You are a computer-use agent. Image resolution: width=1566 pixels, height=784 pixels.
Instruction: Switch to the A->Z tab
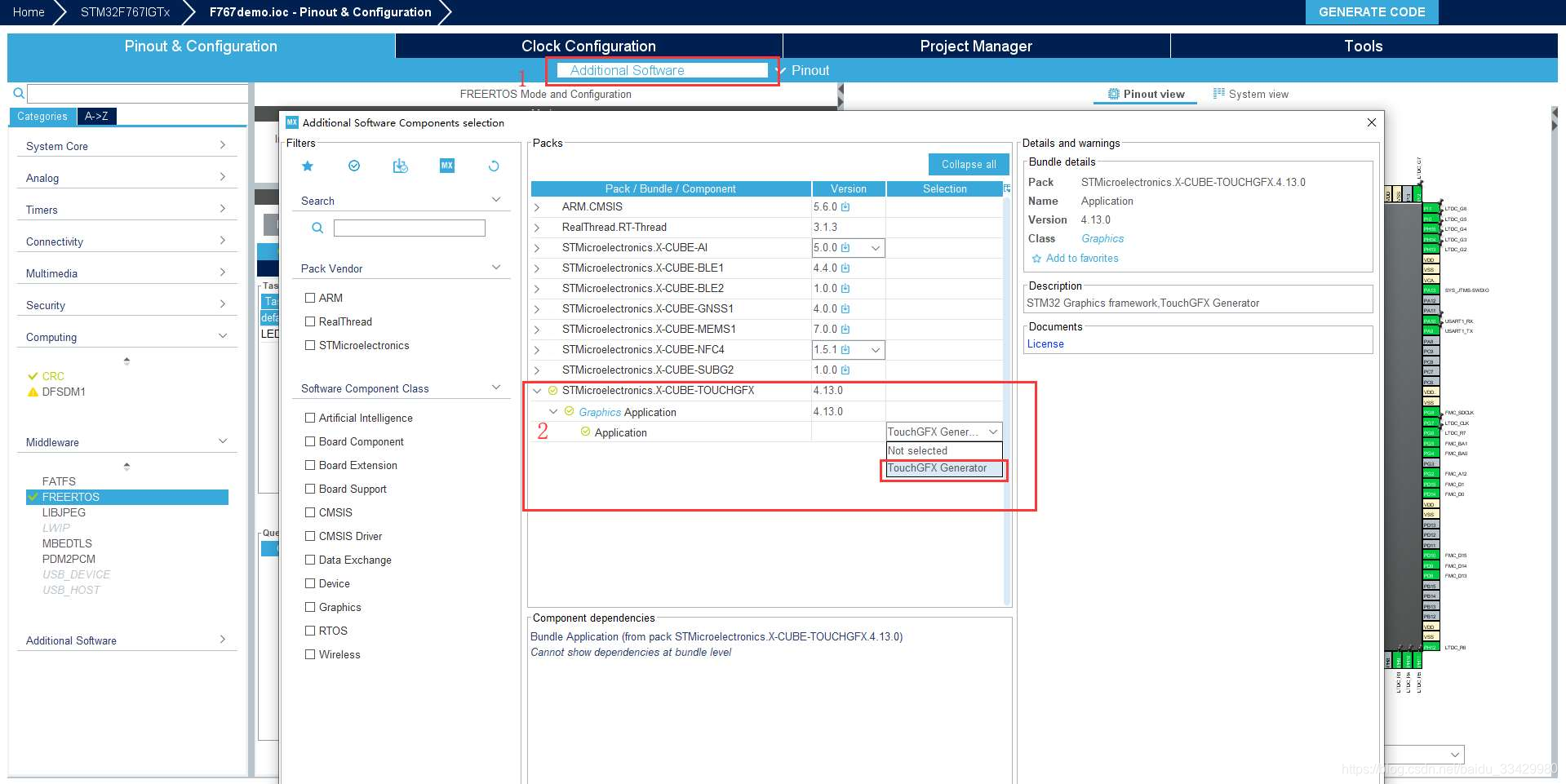point(96,116)
